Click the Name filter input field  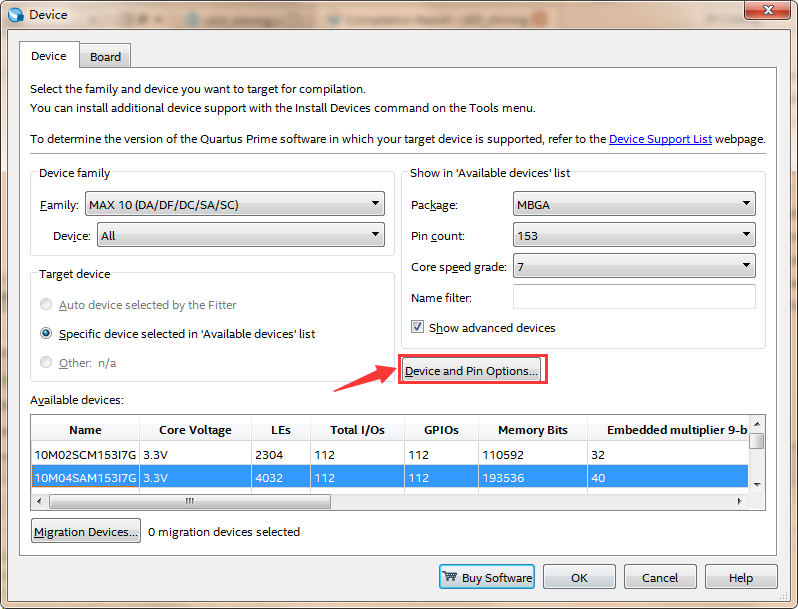click(634, 297)
